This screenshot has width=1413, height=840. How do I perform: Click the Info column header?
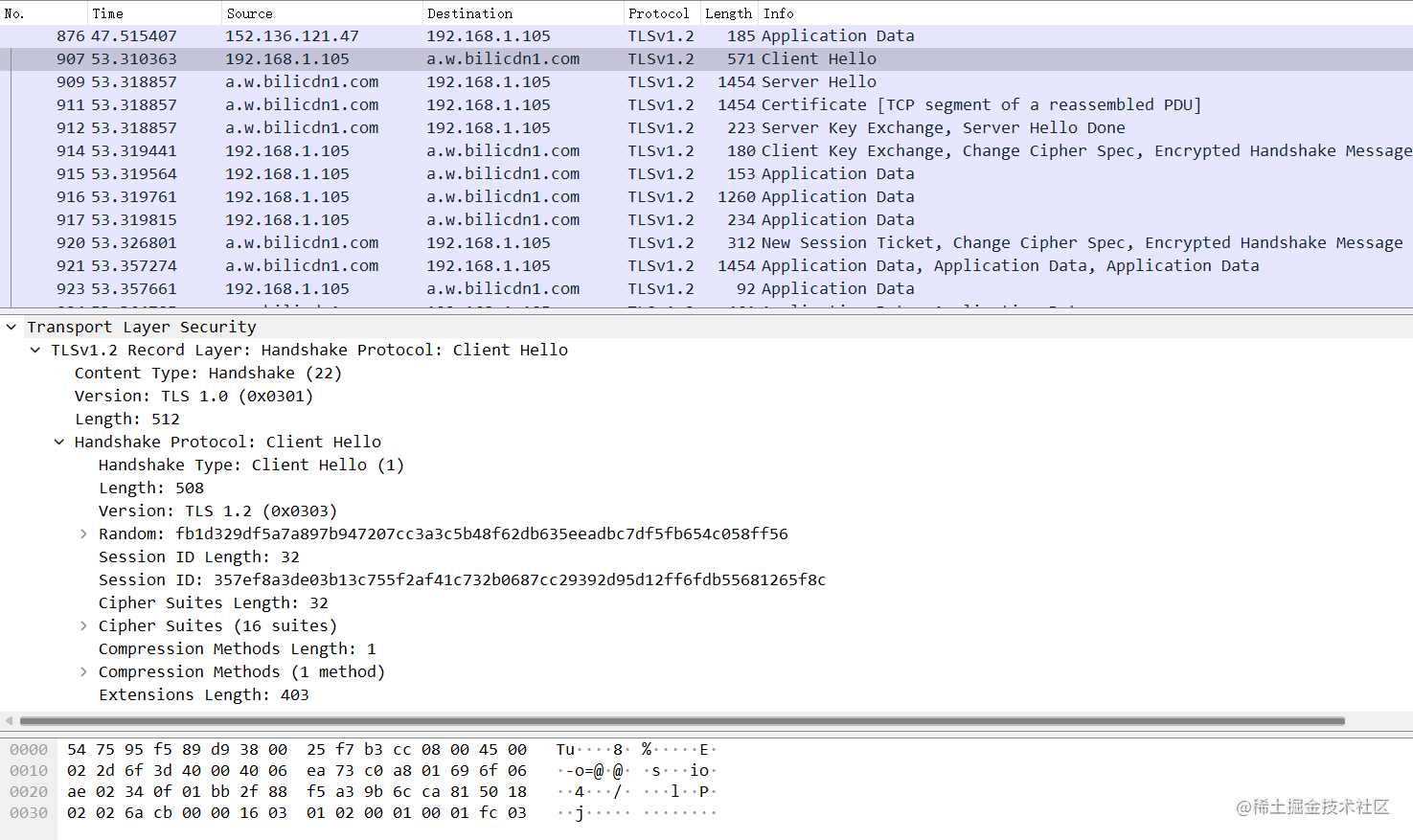pos(1085,13)
